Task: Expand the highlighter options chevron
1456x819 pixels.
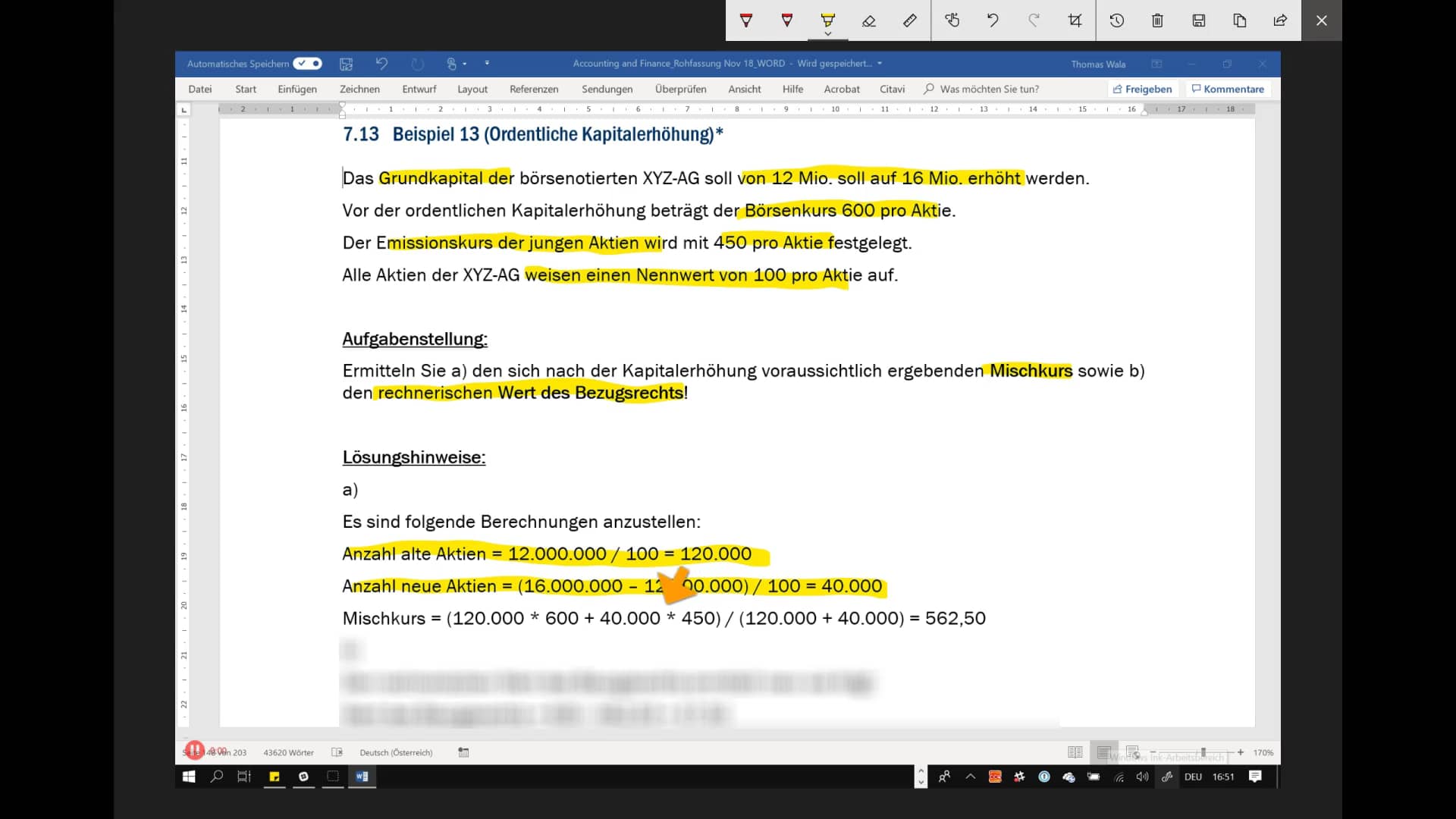Action: (828, 34)
